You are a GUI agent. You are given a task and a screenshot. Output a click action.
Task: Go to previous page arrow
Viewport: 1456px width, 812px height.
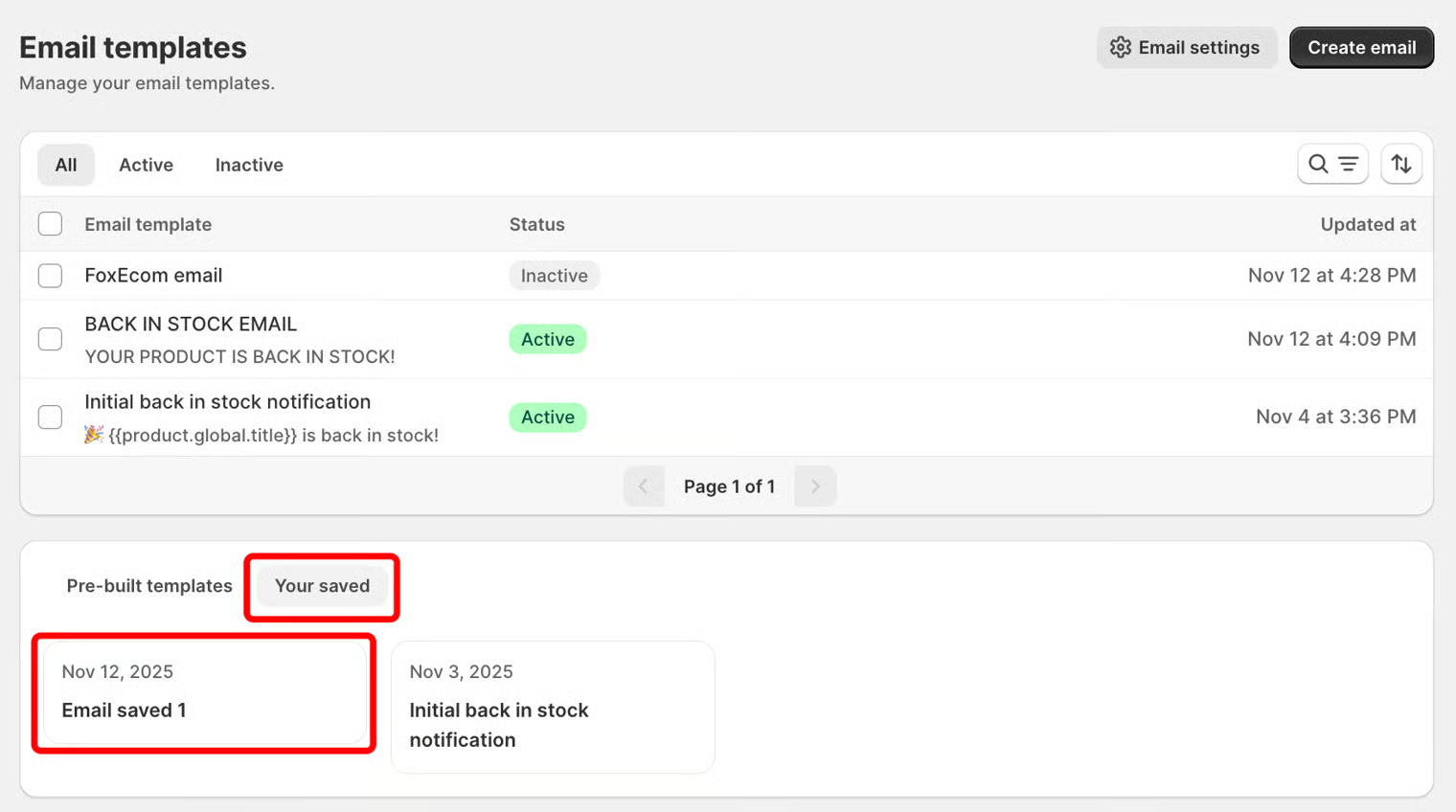tap(644, 486)
